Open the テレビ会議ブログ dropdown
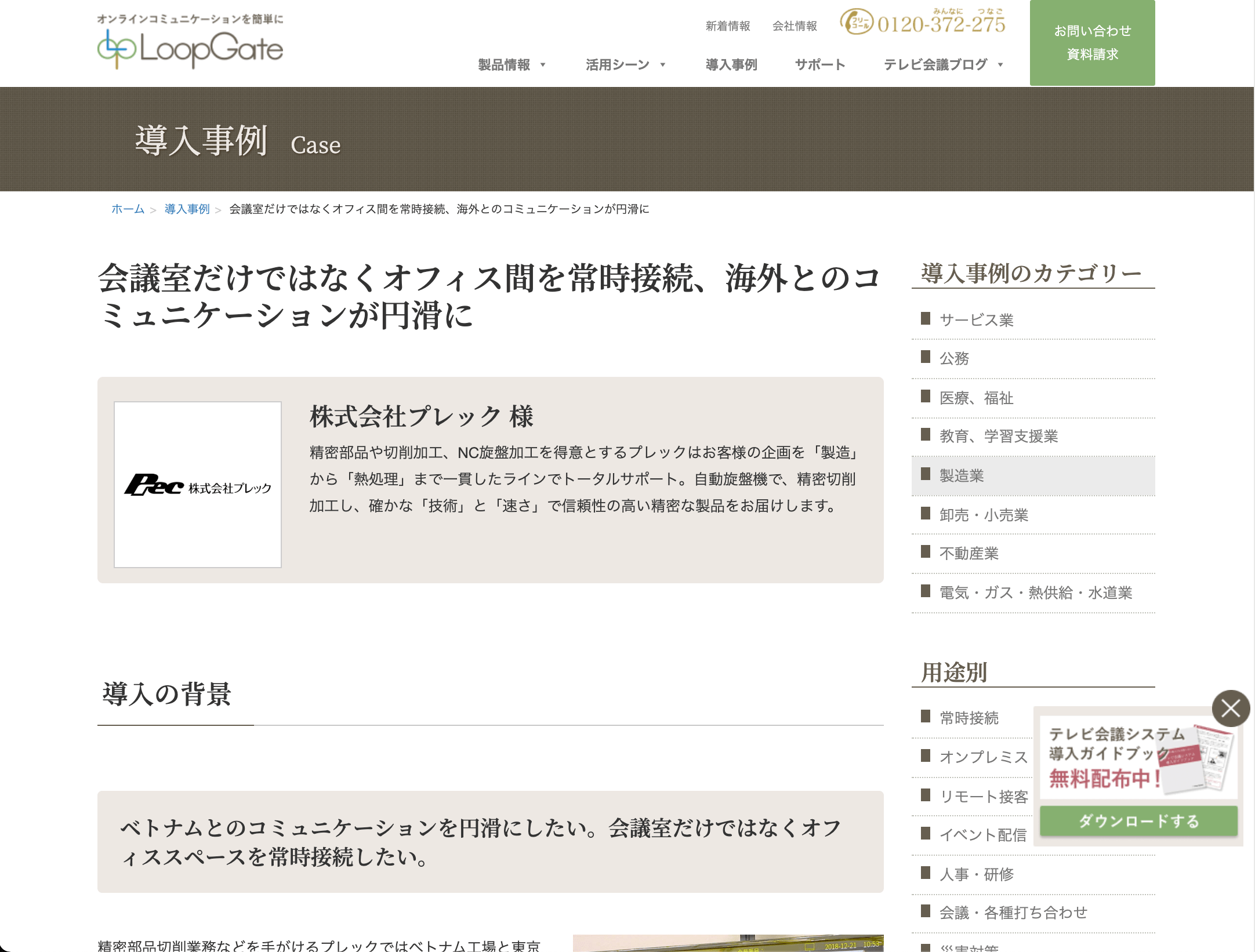This screenshot has height=952, width=1255. 943,65
